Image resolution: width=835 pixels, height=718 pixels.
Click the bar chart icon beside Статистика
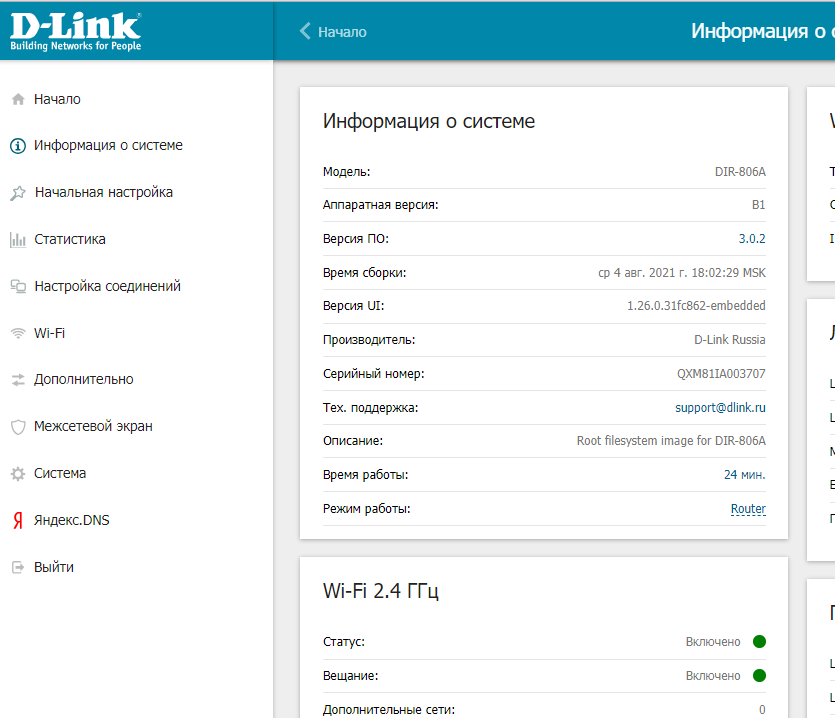pos(18,240)
